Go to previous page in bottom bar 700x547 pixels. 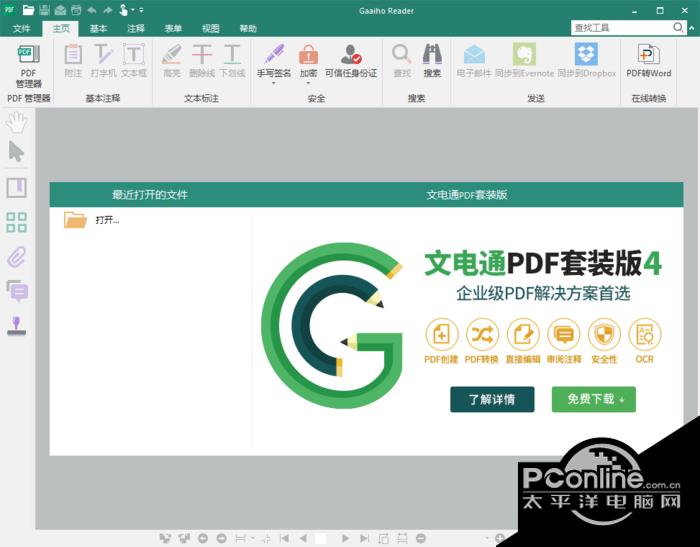point(304,538)
